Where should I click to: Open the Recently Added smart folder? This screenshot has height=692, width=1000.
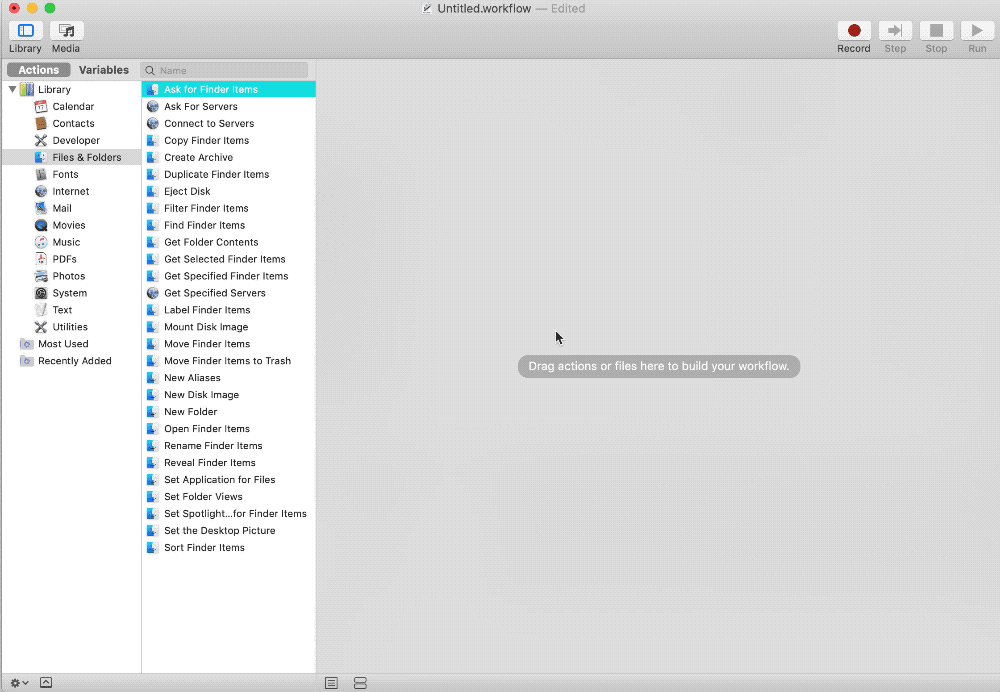pos(71,361)
